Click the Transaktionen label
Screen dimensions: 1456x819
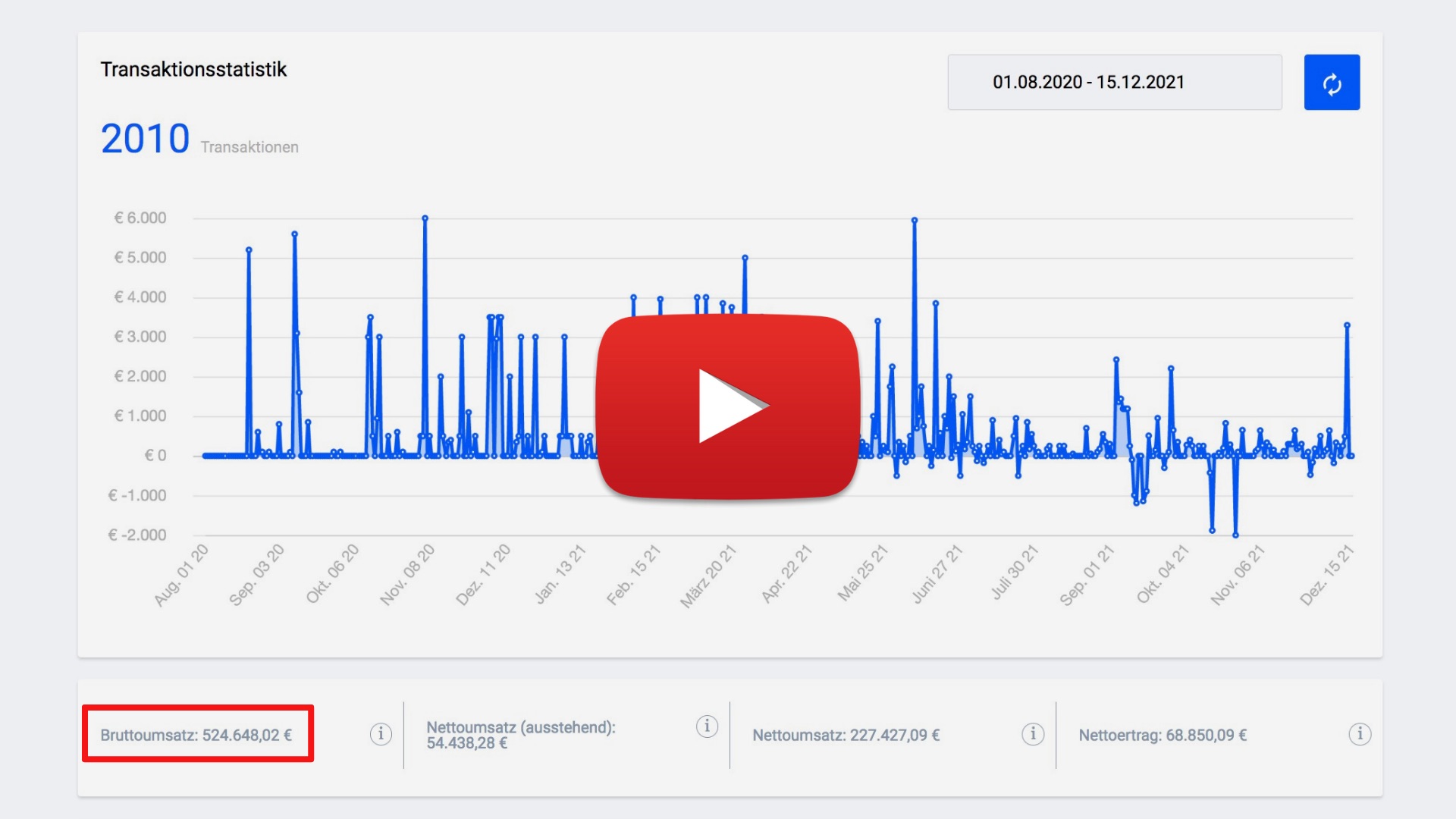tap(249, 147)
